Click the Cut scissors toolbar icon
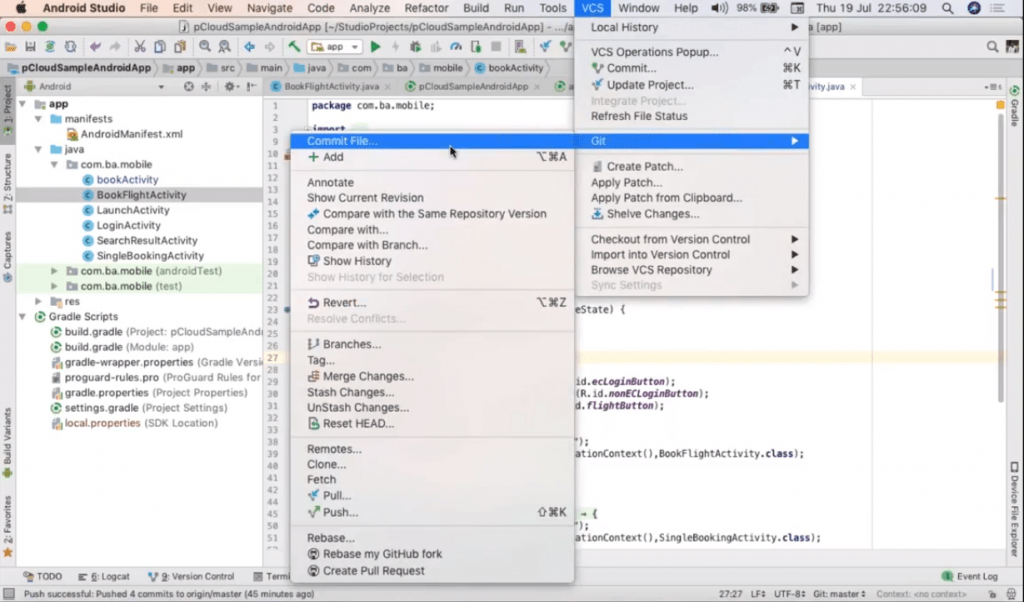The height and width of the screenshot is (602, 1024). [x=142, y=47]
